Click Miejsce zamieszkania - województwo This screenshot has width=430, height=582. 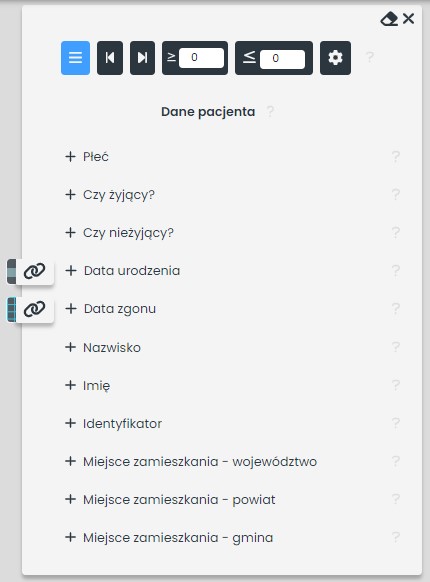point(191,461)
